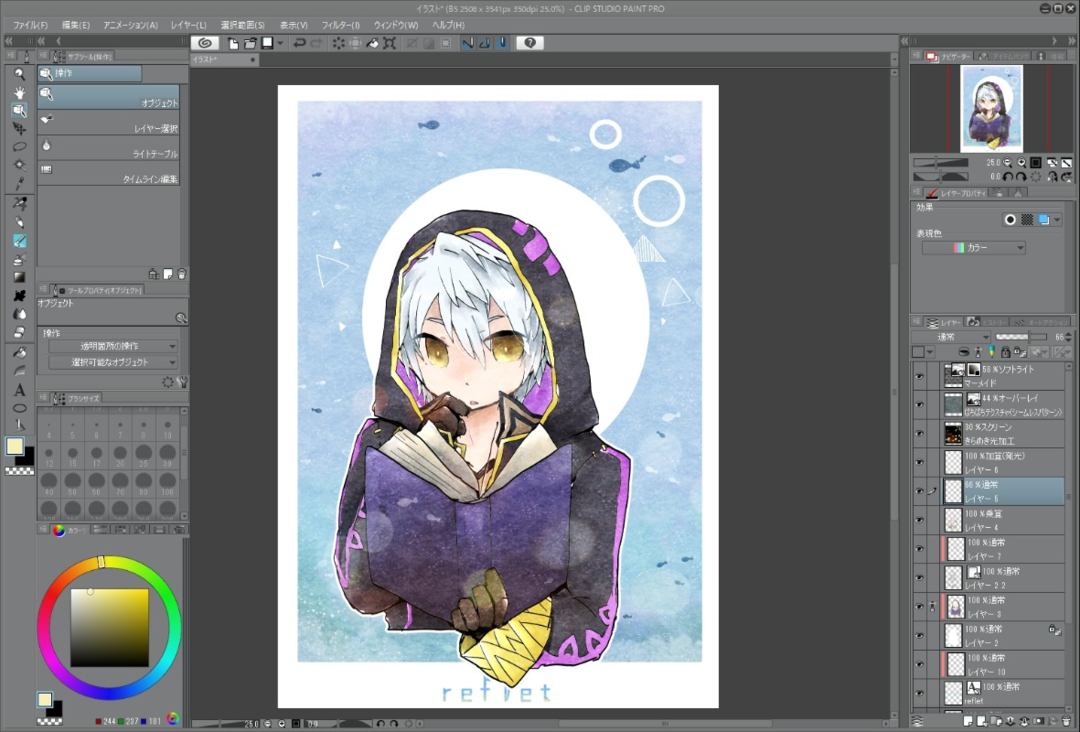Click the Undo arrow in the toolbar
1080x732 pixels.
point(297,43)
